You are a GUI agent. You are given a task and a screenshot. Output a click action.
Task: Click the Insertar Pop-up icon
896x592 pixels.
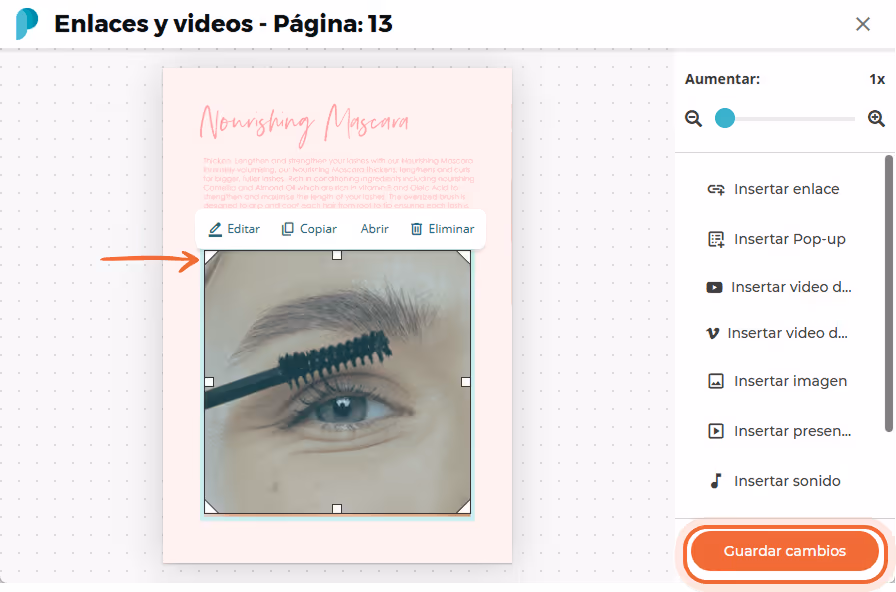716,239
